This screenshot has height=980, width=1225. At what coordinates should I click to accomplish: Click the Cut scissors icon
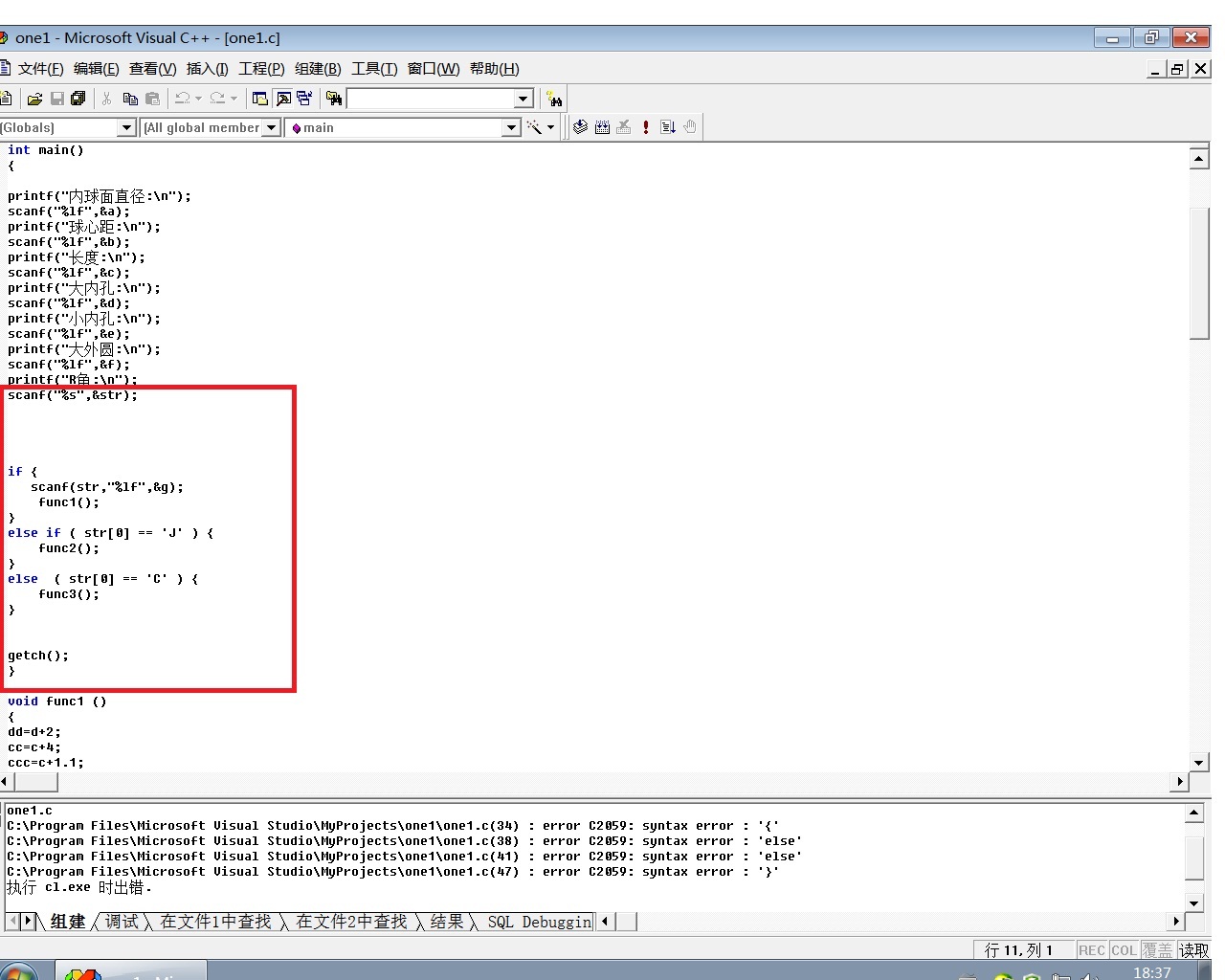[107, 99]
